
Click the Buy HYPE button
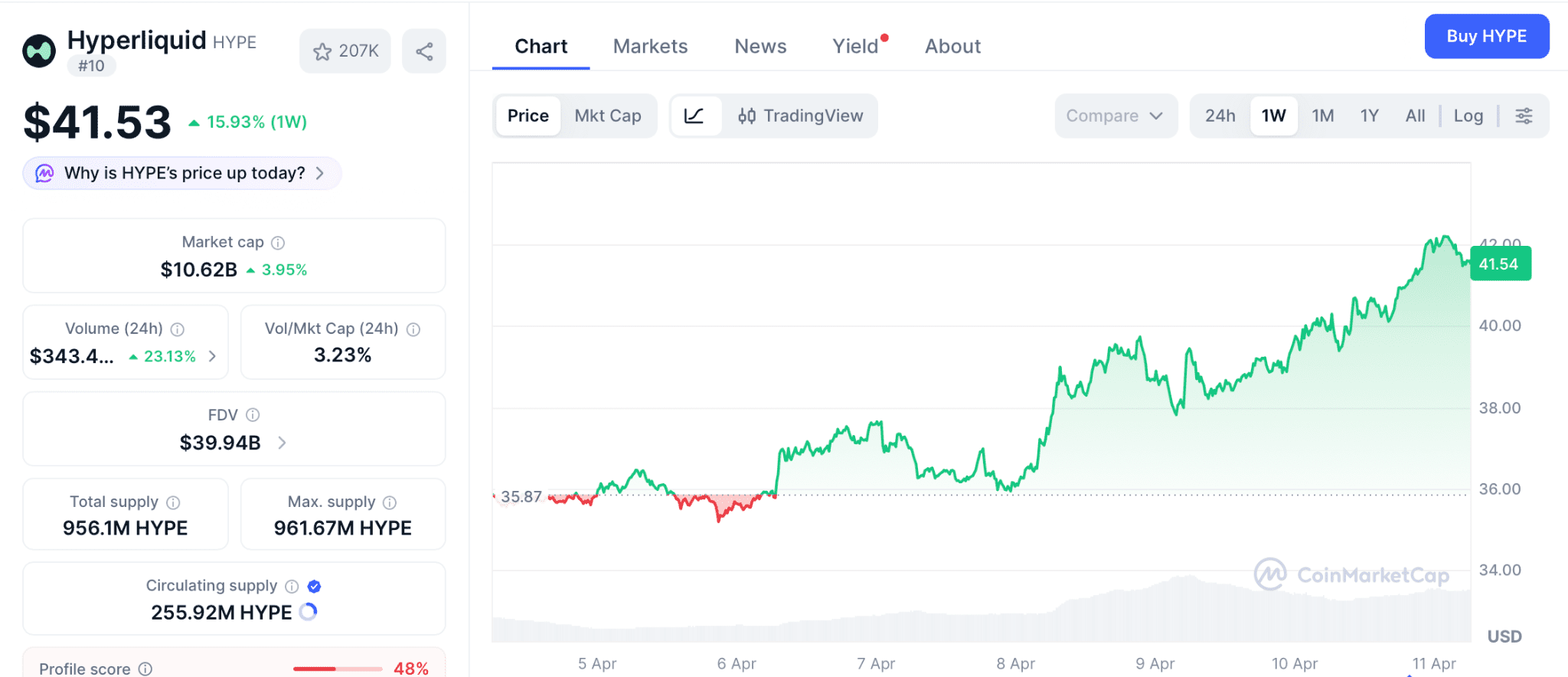[1486, 36]
